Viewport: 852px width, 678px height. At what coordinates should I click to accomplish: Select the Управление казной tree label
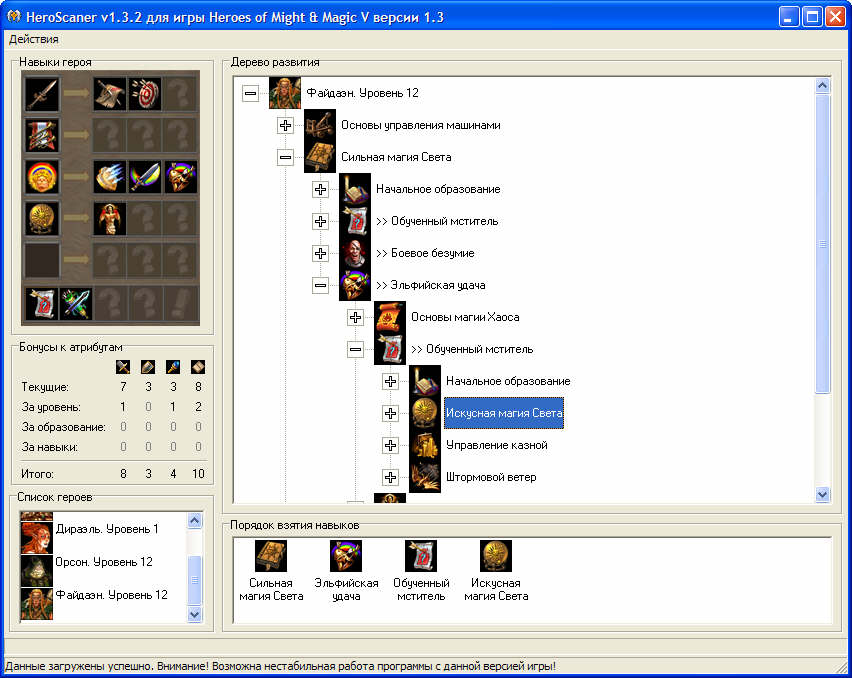click(497, 445)
